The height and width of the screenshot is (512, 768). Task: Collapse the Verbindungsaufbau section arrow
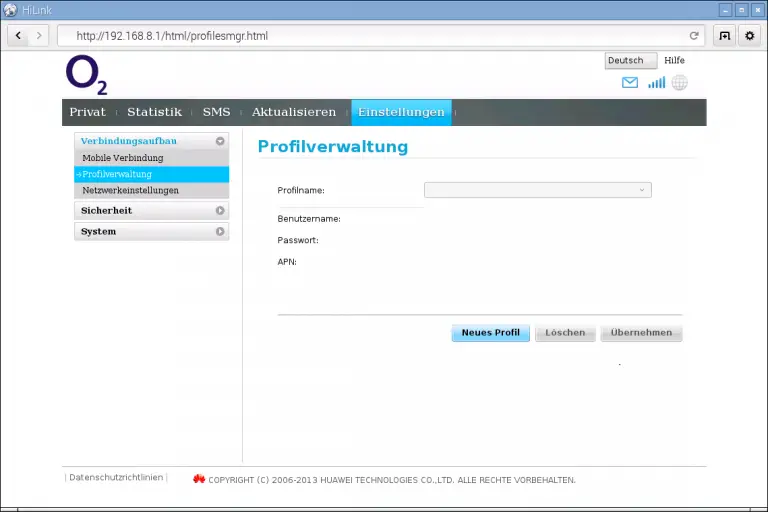220,141
